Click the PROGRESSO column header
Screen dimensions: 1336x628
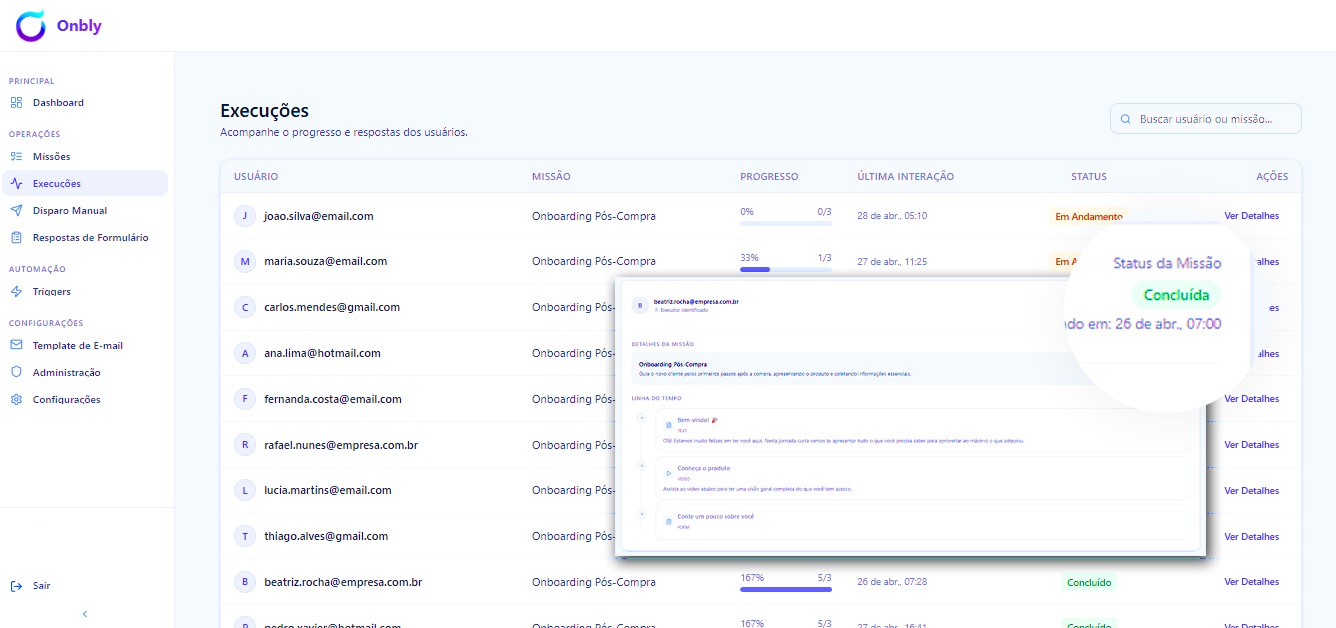(769, 177)
